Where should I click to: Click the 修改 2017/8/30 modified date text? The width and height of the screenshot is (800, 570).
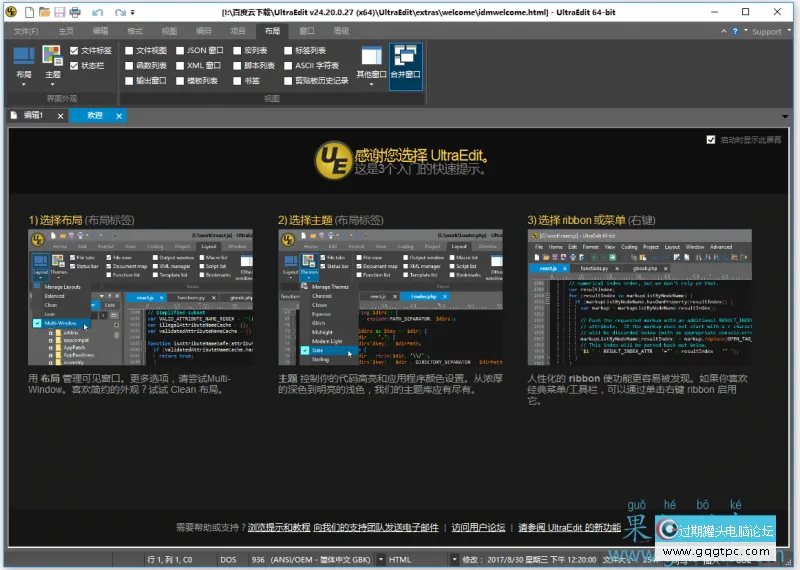coord(529,560)
